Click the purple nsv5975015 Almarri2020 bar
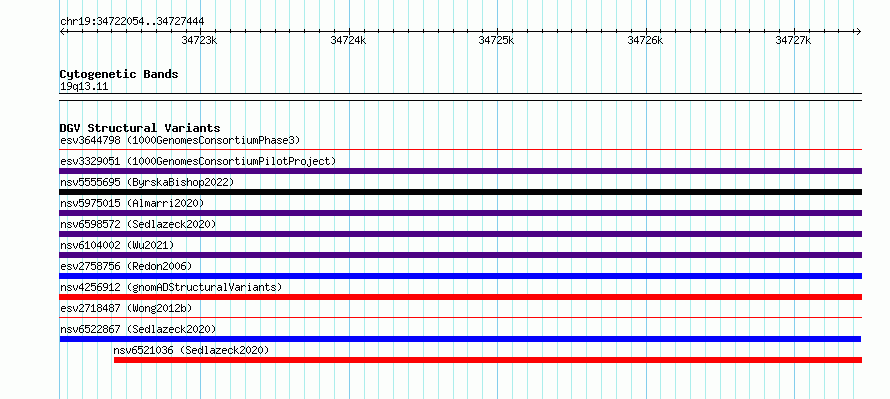The height and width of the screenshot is (399, 890). coord(461,213)
